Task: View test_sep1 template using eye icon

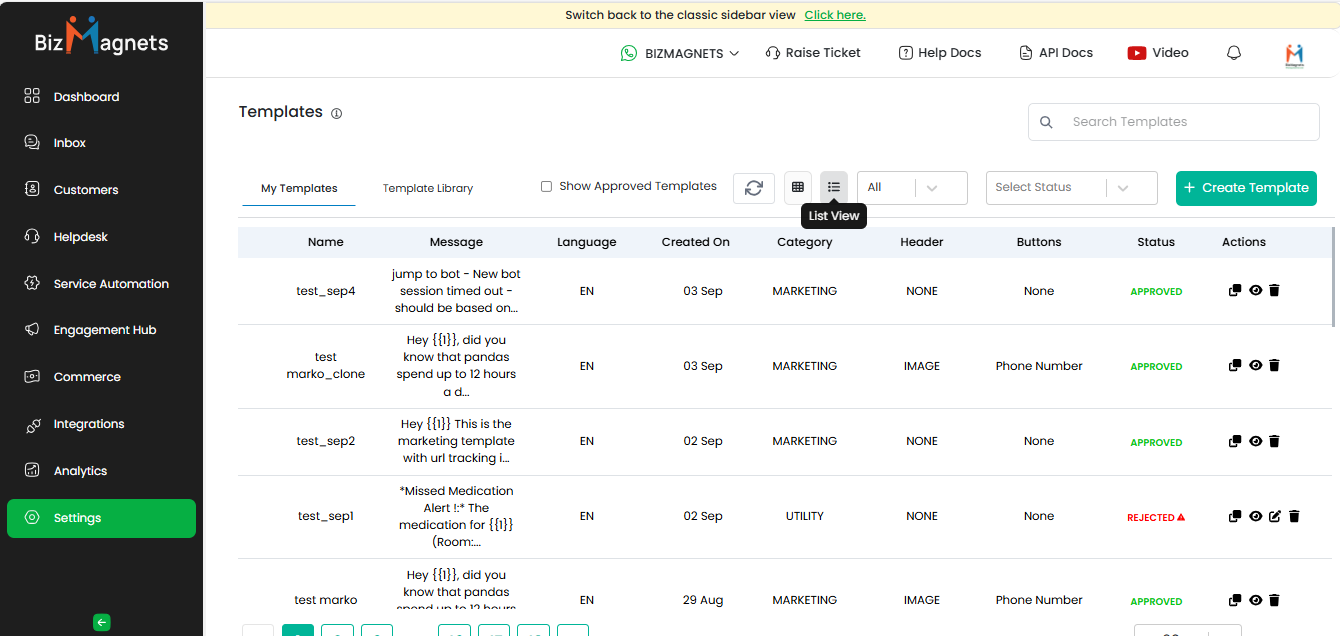Action: (1255, 517)
